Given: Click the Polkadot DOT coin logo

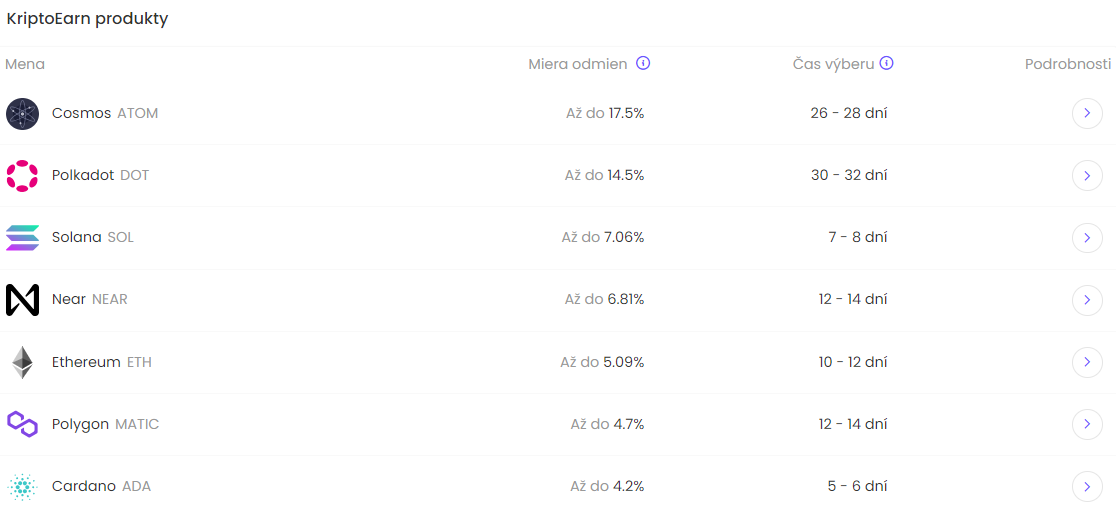Looking at the screenshot, I should 22,176.
